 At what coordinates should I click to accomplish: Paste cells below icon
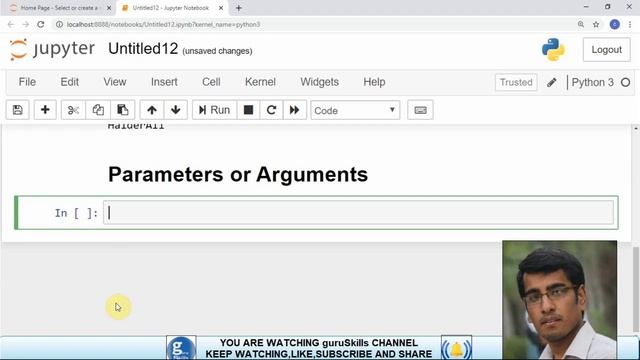tap(122, 110)
